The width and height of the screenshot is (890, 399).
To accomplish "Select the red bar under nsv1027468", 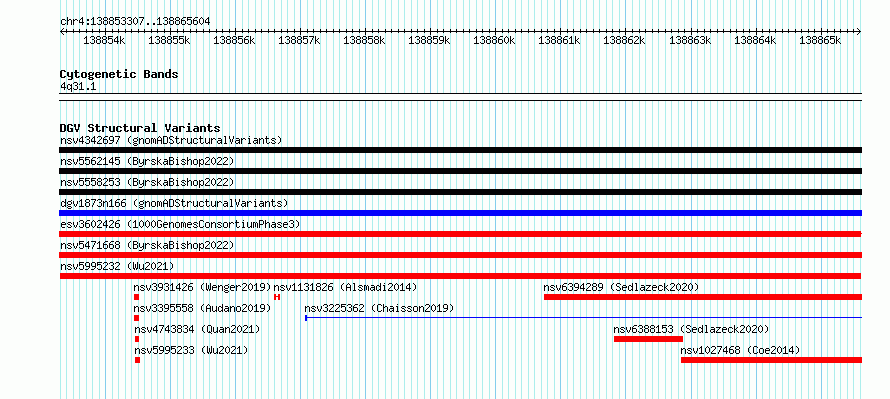I will tap(771, 360).
